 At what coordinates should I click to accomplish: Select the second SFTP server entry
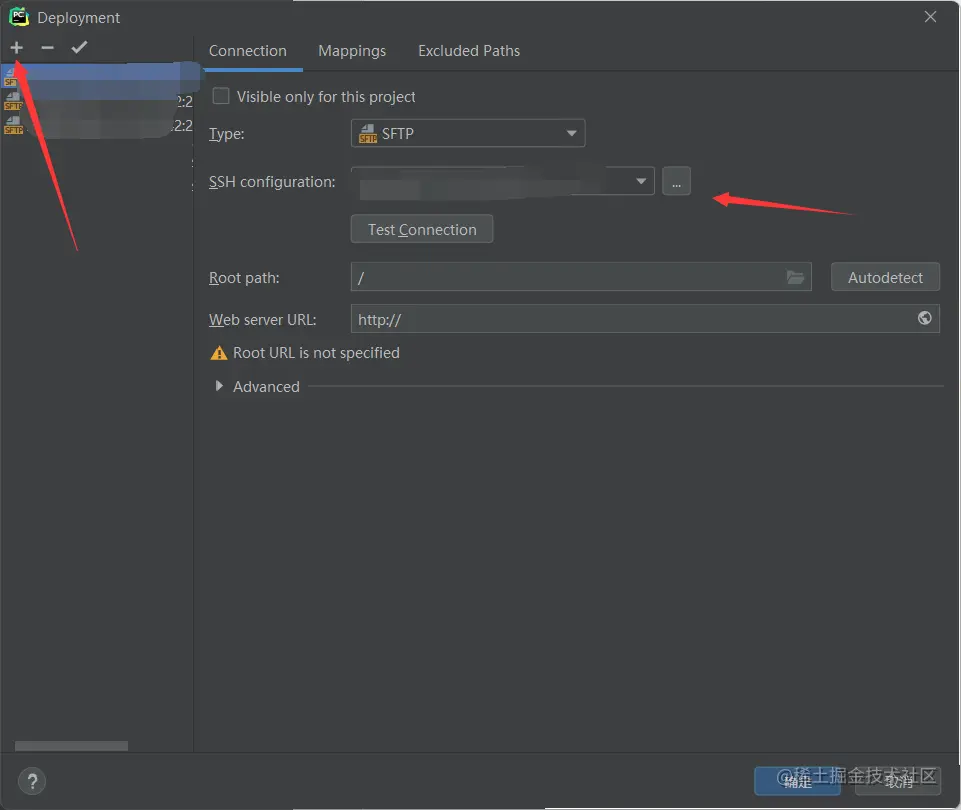pyautogui.click(x=97, y=101)
